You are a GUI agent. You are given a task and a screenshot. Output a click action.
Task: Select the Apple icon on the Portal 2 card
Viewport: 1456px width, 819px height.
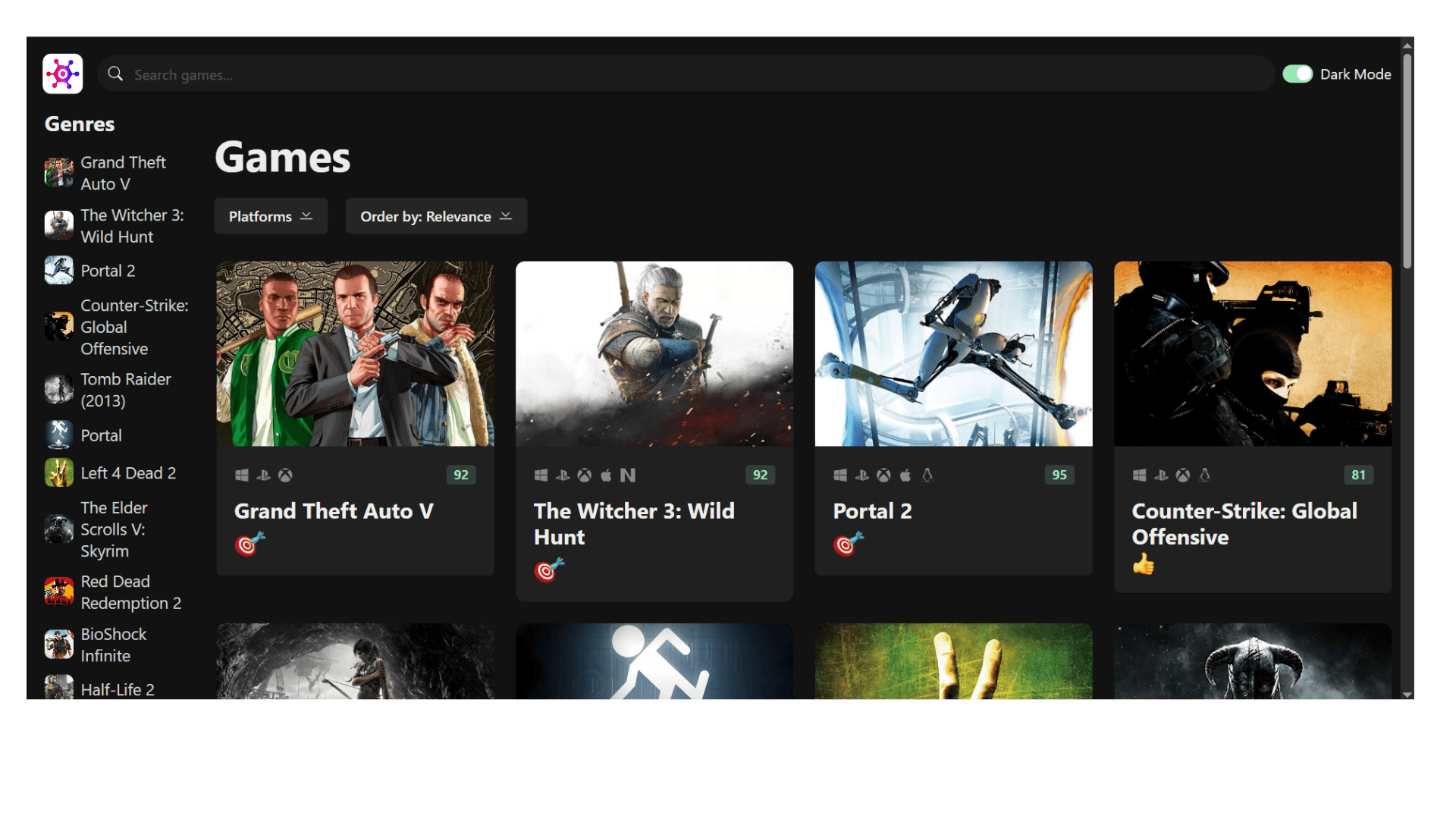coord(905,475)
